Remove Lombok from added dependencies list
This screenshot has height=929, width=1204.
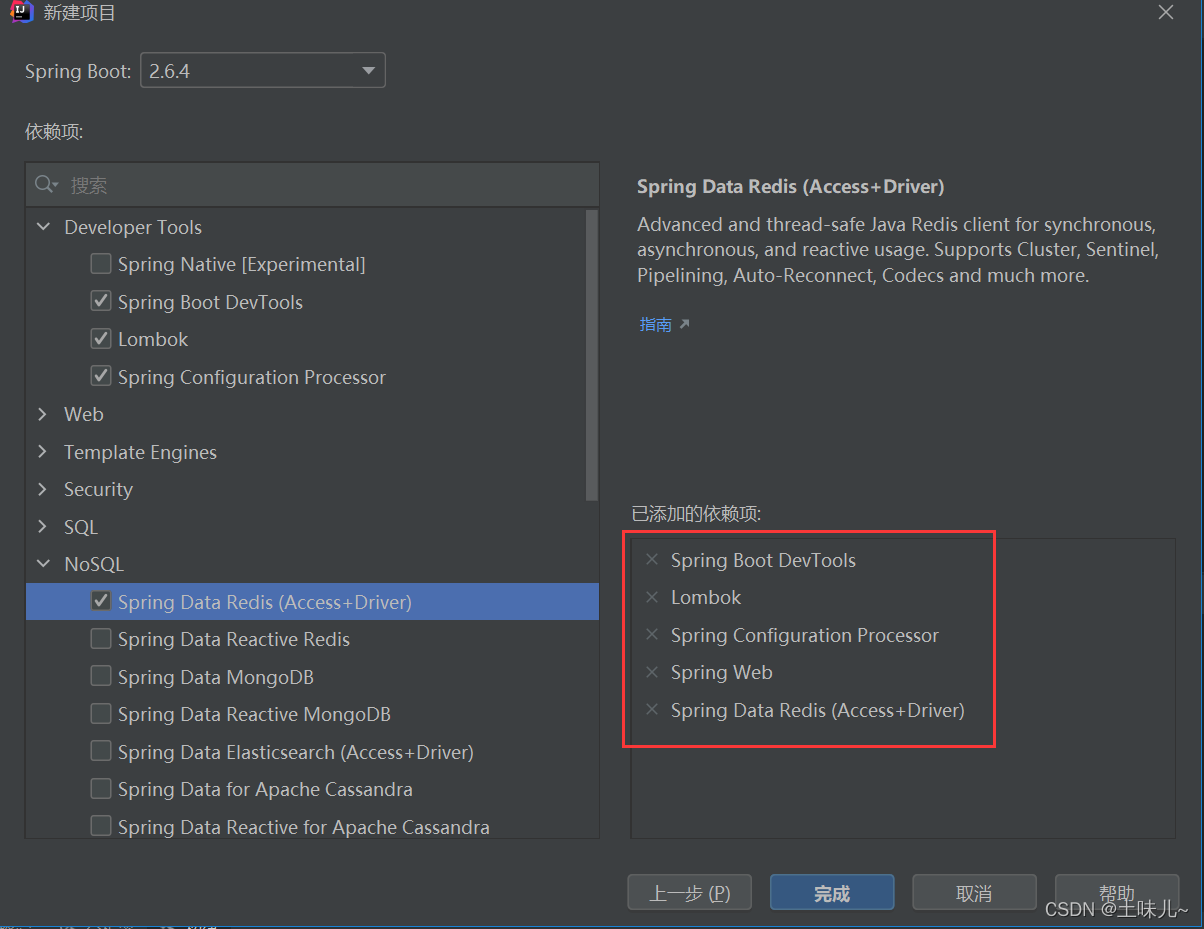coord(652,597)
